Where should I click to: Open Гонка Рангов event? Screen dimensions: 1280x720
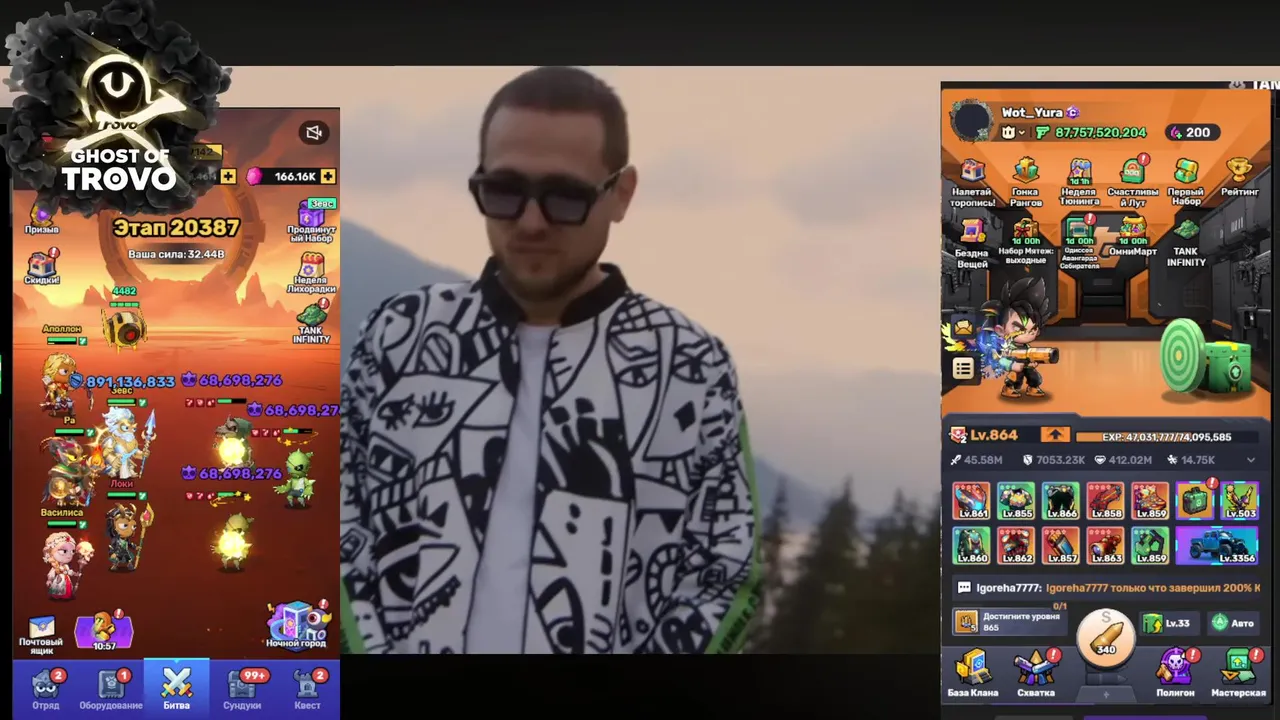(1026, 182)
